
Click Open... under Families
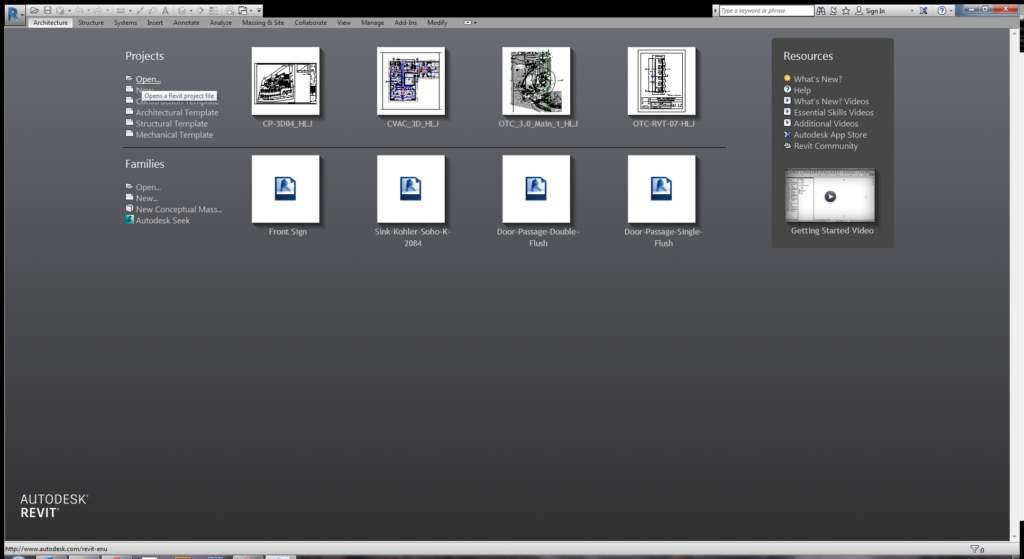pos(148,187)
